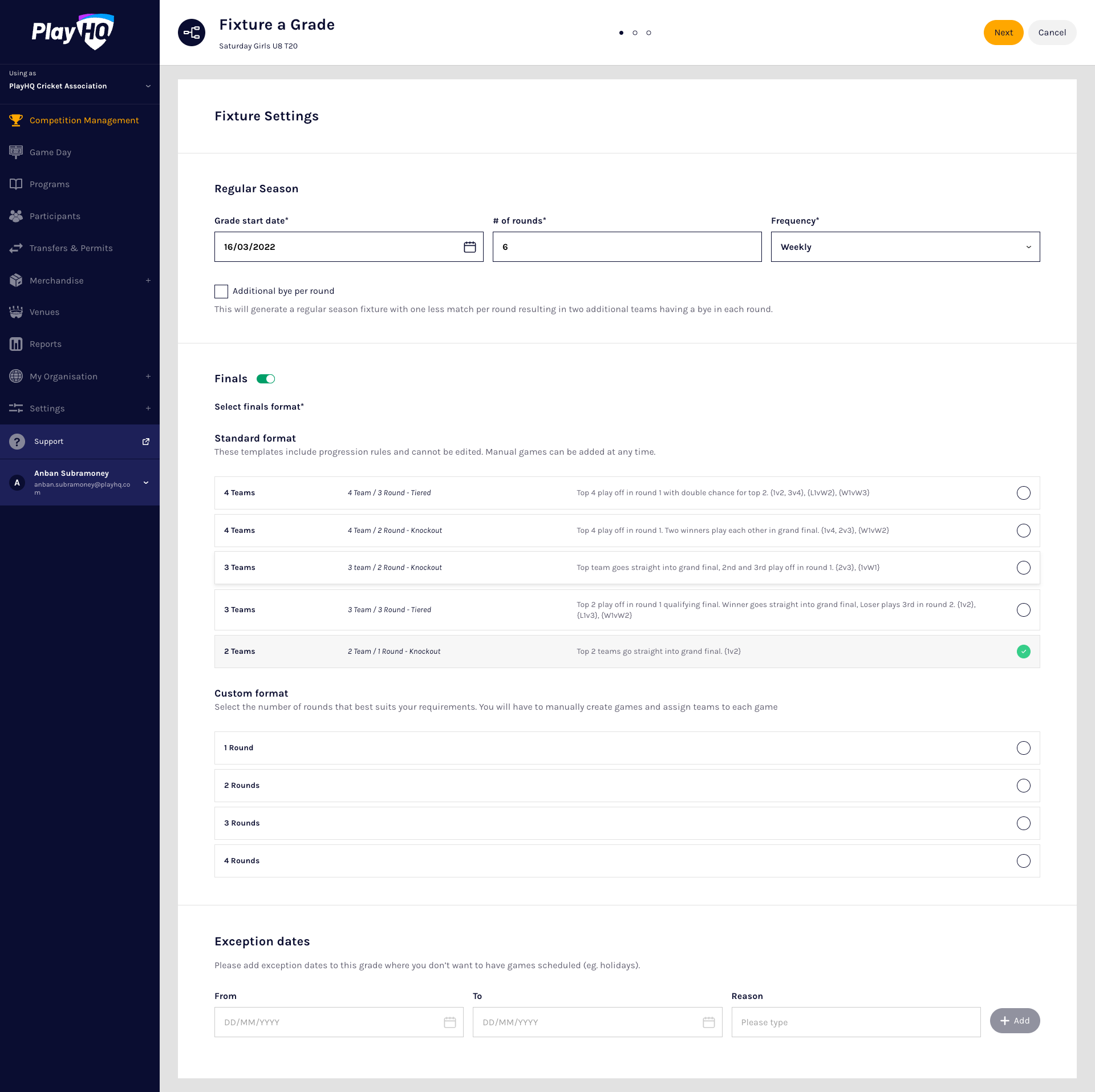Expand the Merchandise menu section

click(148, 281)
